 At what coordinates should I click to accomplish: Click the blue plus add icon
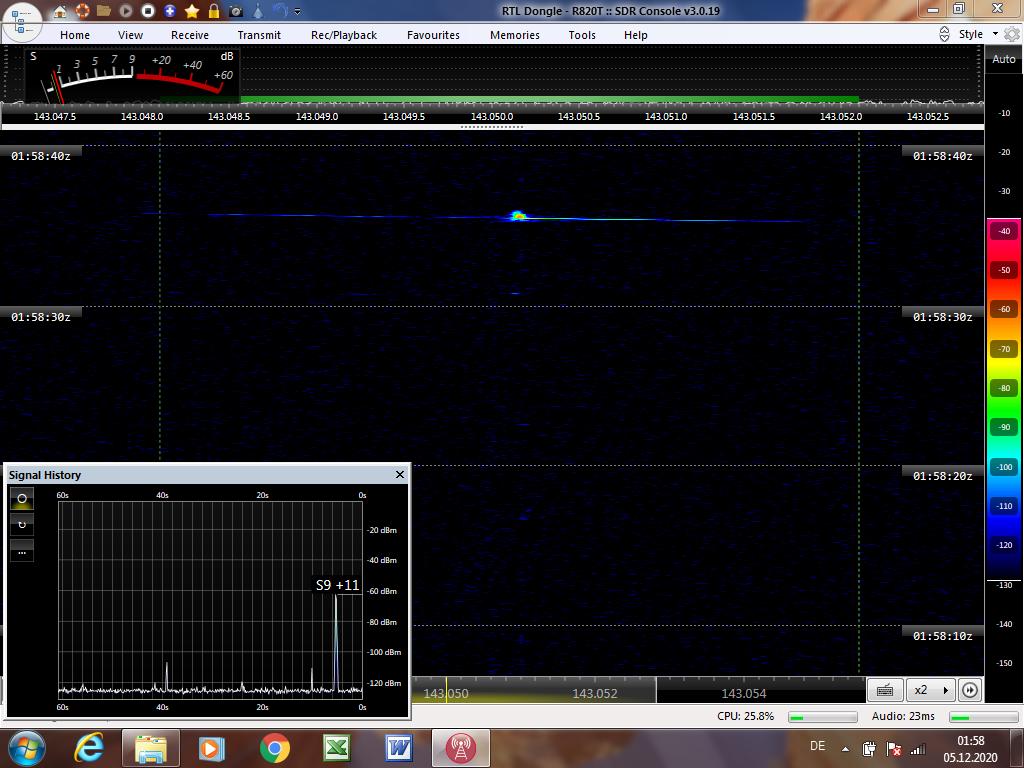click(170, 10)
